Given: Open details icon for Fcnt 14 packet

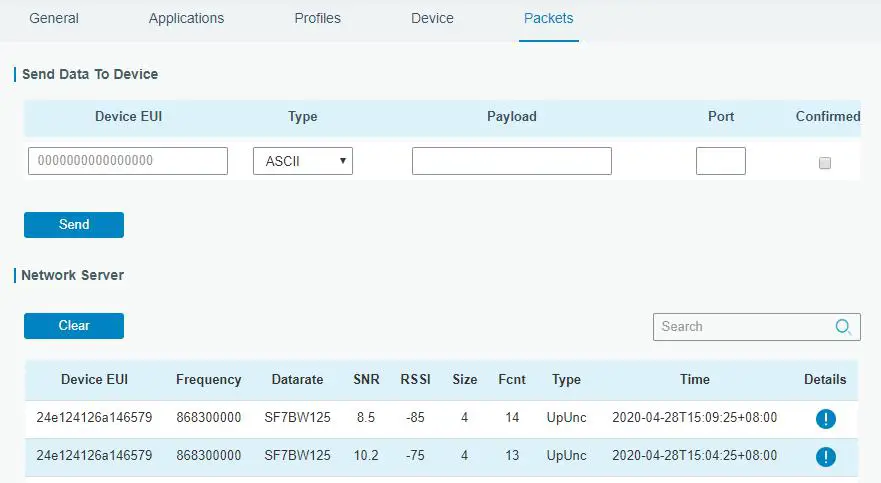Looking at the screenshot, I should [825, 418].
